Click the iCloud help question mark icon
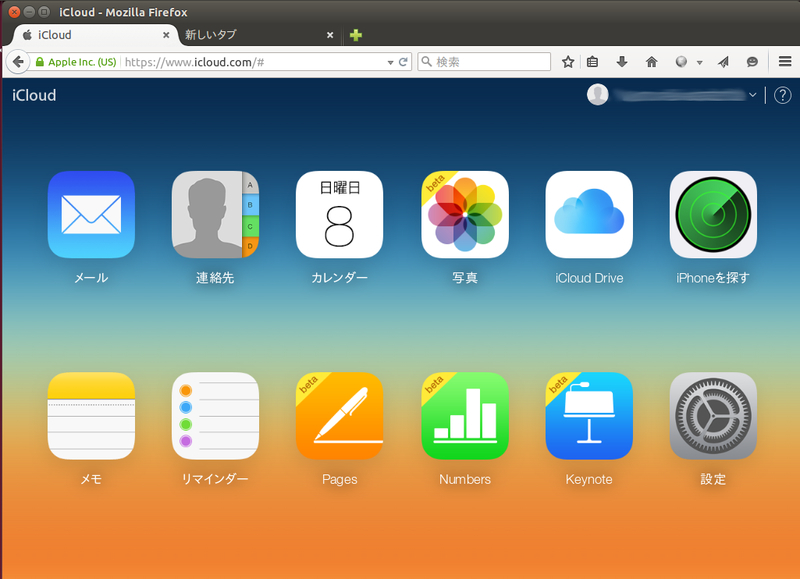The height and width of the screenshot is (579, 800). pos(783,95)
